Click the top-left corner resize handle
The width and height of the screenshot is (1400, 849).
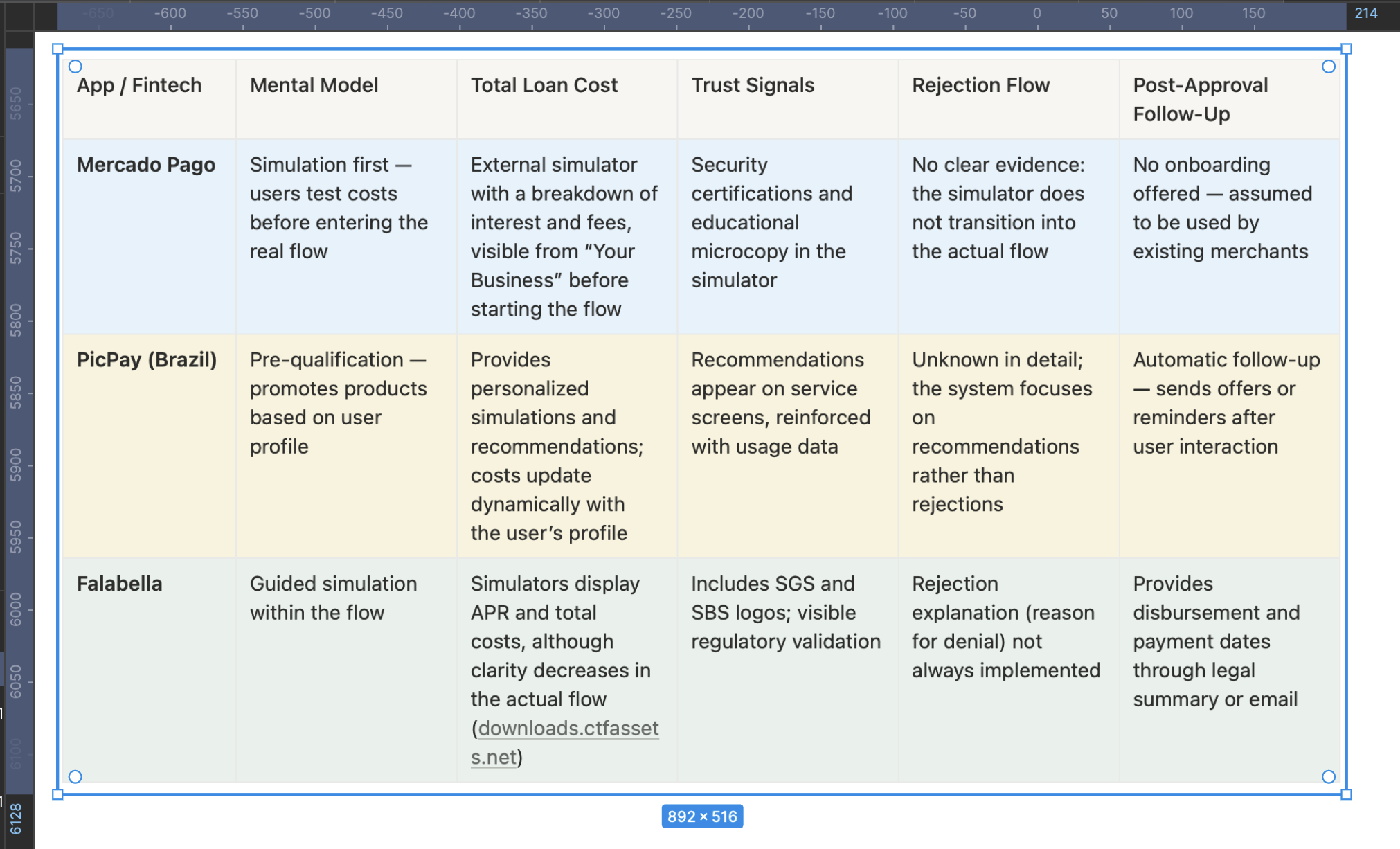(57, 49)
